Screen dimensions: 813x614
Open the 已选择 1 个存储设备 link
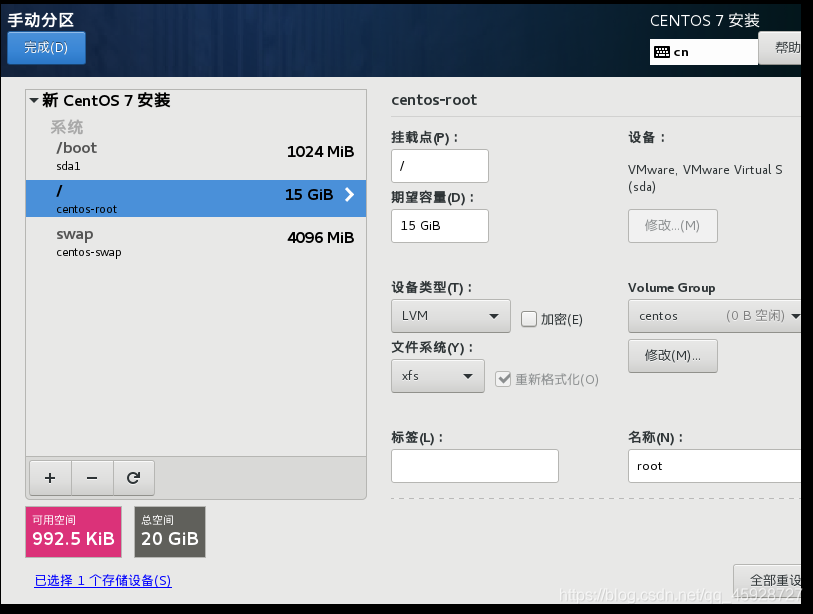click(102, 580)
